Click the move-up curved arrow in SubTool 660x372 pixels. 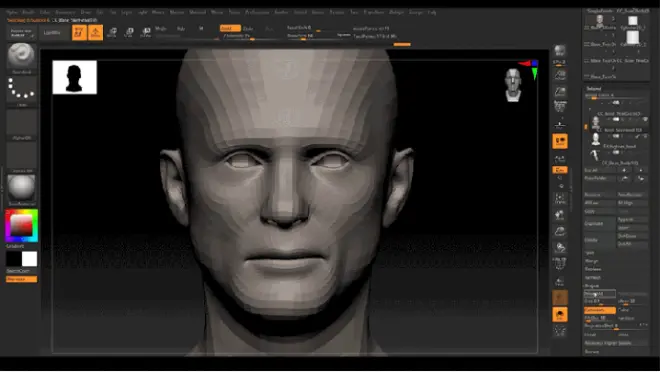(624, 178)
